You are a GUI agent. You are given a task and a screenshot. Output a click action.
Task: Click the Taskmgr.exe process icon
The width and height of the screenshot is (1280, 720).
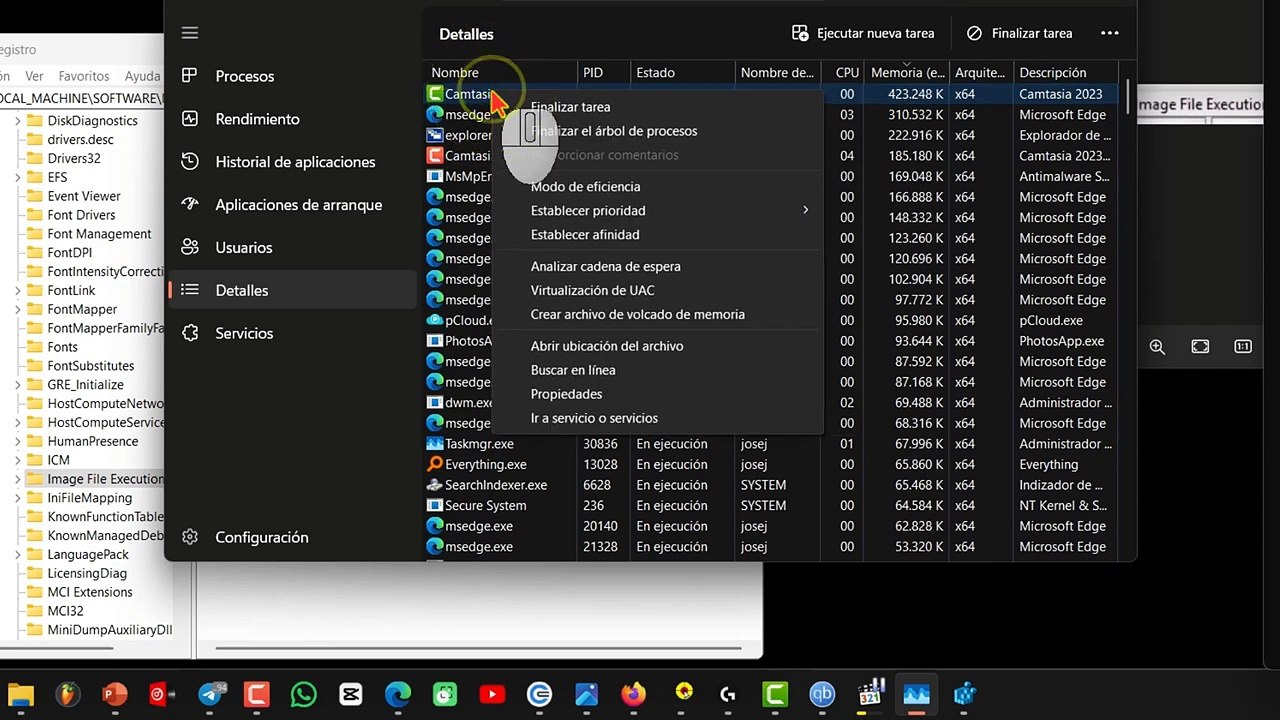435,444
